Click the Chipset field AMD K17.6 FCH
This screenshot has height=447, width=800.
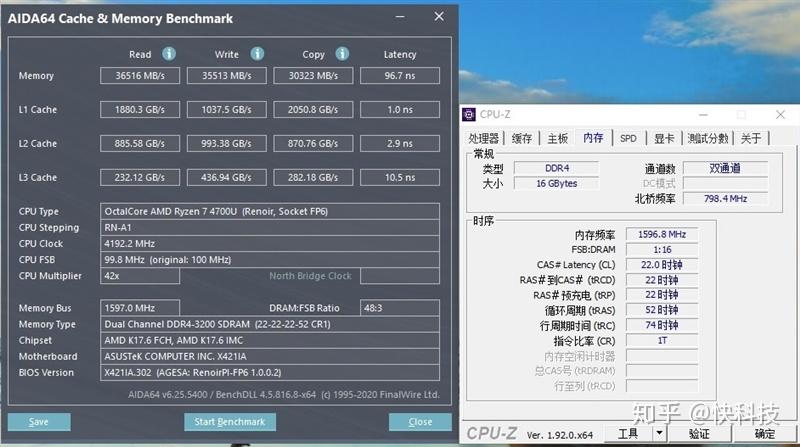270,340
